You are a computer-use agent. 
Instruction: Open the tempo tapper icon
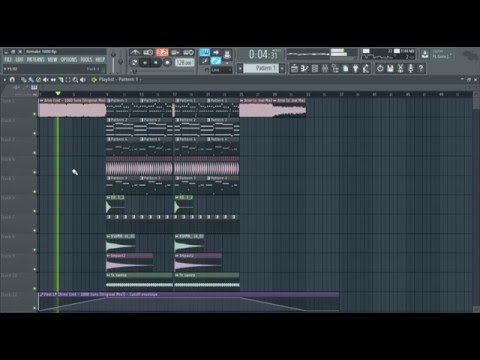(366, 69)
